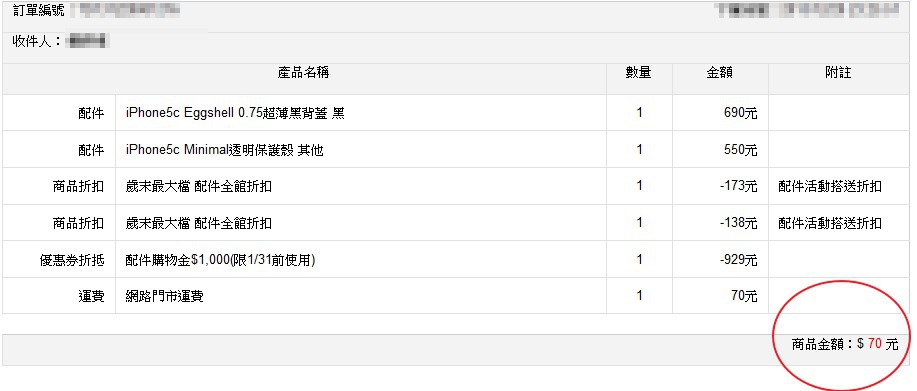Image resolution: width=917 pixels, height=391 pixels.
Task: Select the 數量 column header
Action: 638,72
